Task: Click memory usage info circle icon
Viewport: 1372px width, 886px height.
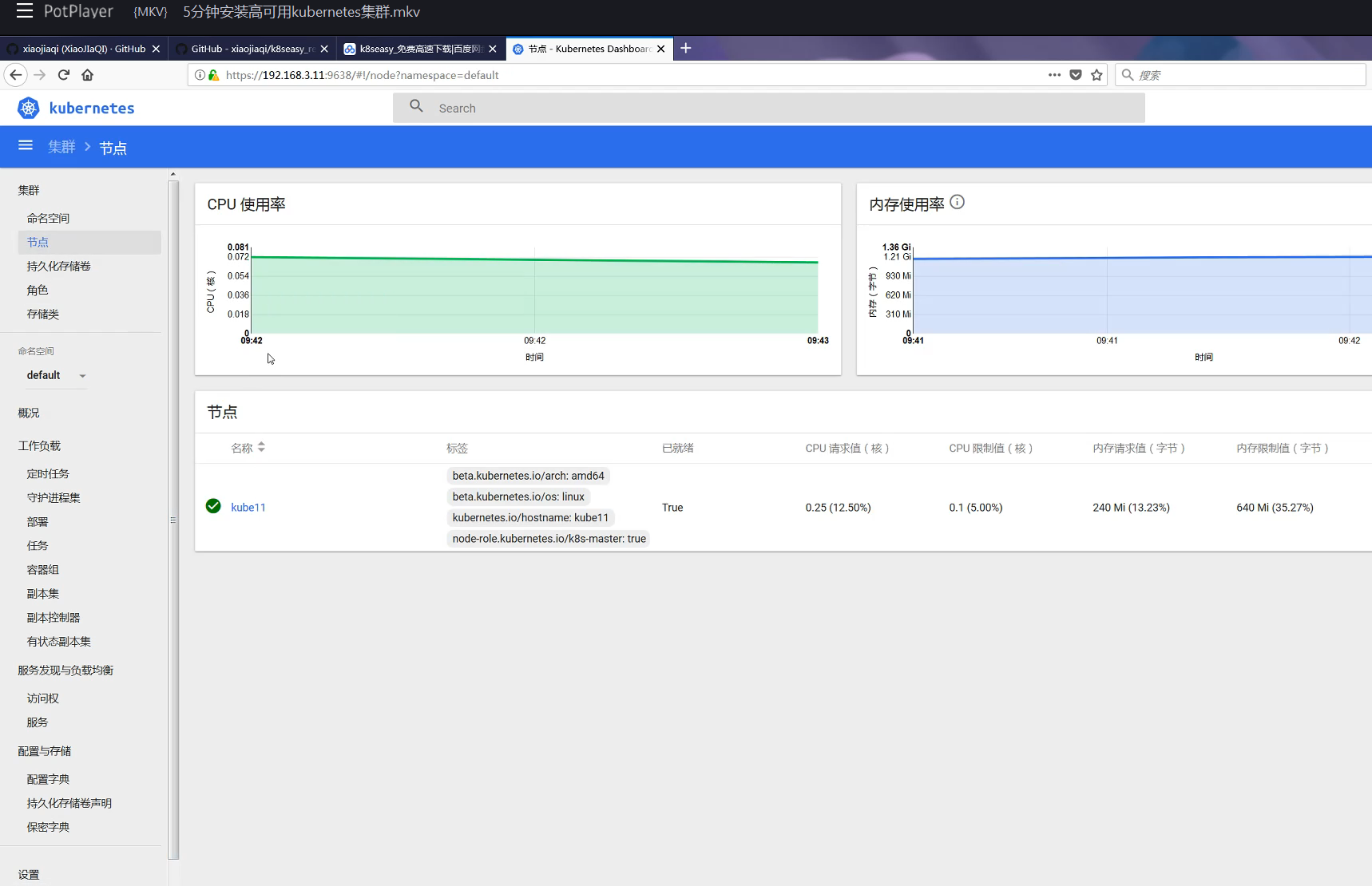Action: pyautogui.click(x=957, y=202)
